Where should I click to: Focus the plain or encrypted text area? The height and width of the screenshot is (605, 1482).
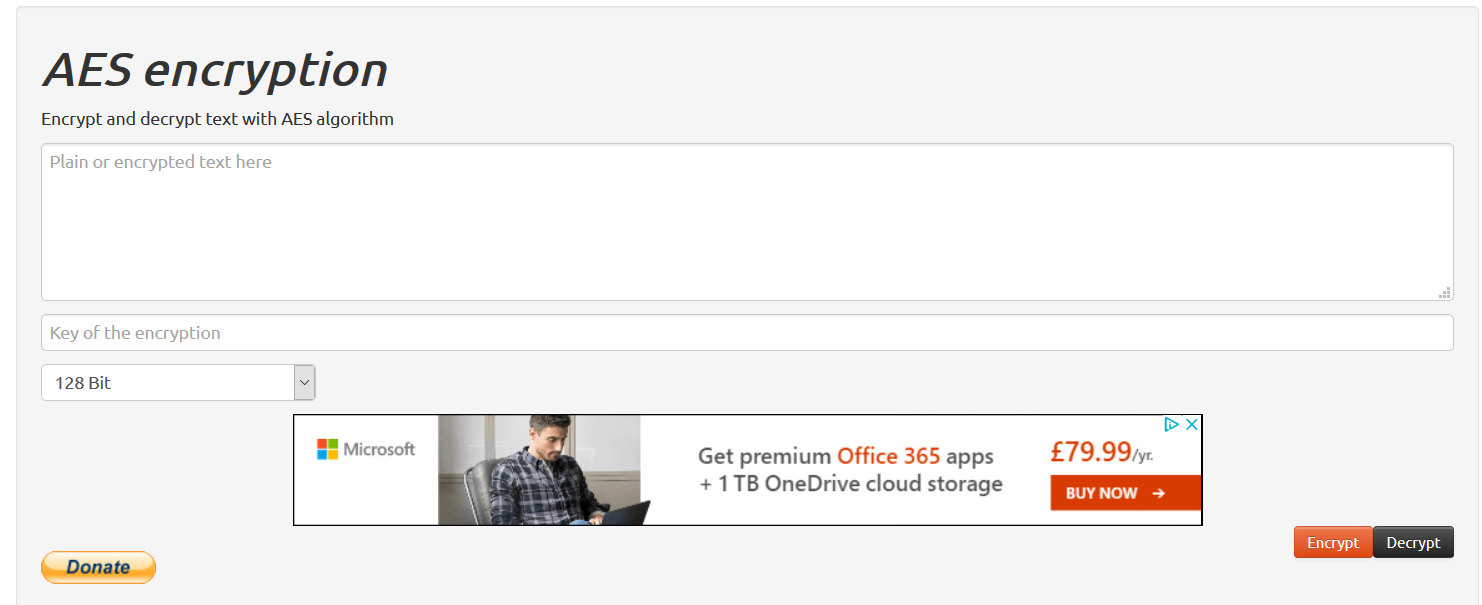tap(747, 222)
